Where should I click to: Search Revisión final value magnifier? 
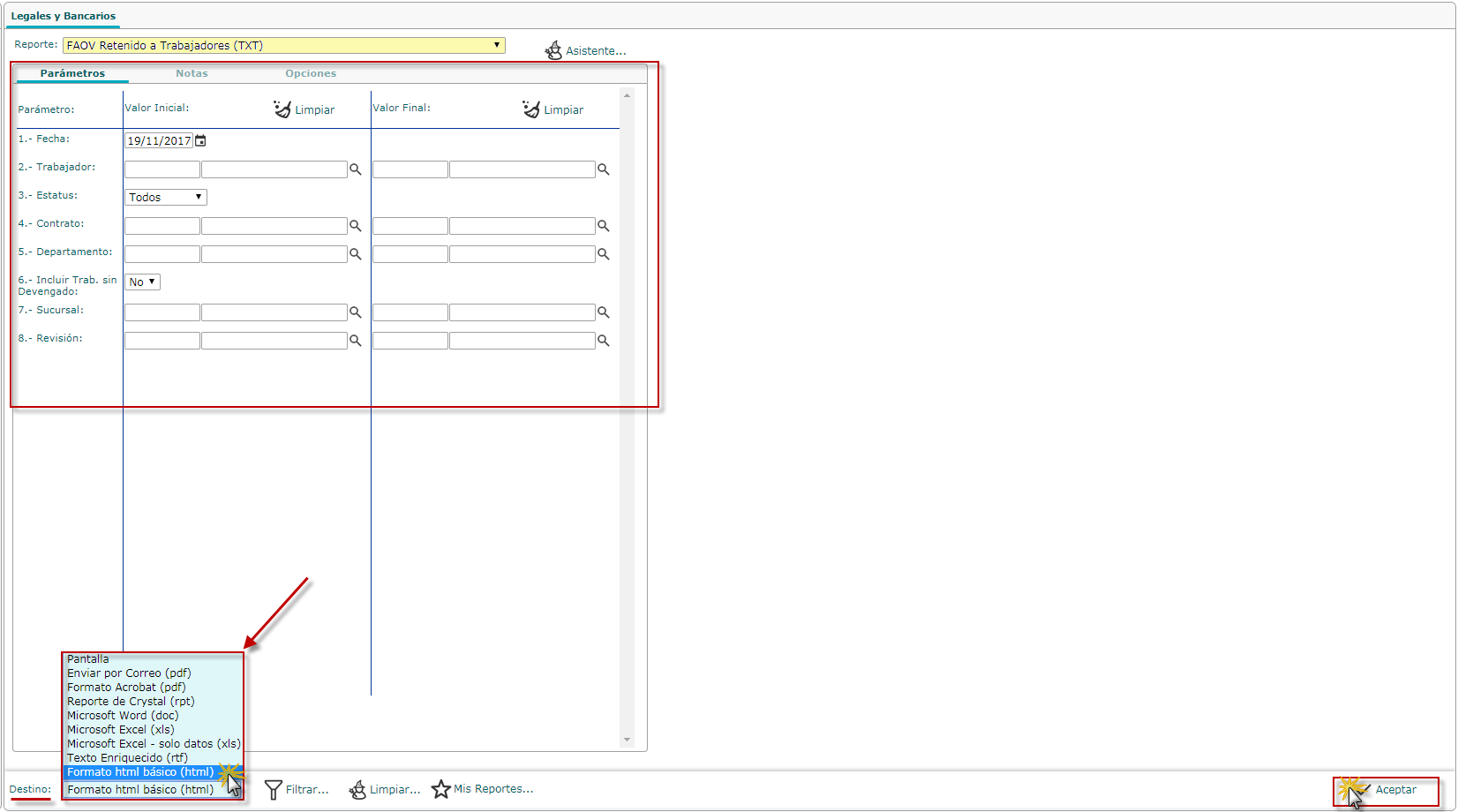604,341
